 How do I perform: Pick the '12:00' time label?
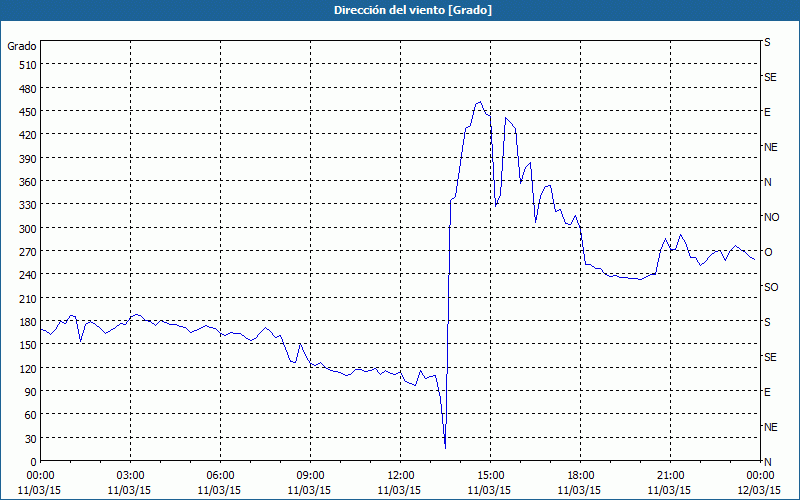point(401,476)
